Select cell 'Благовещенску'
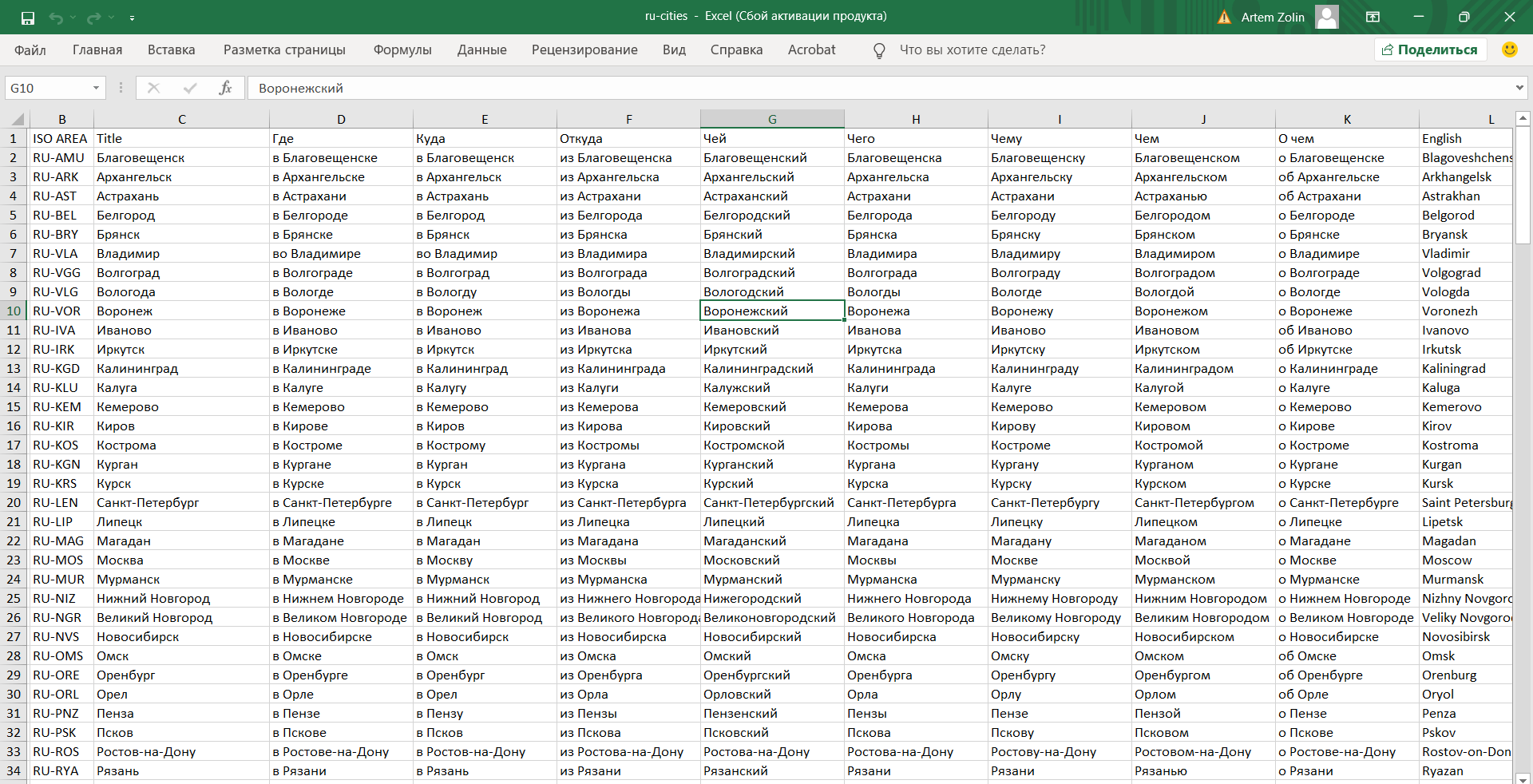The width and height of the screenshot is (1533, 784). pos(1060,157)
